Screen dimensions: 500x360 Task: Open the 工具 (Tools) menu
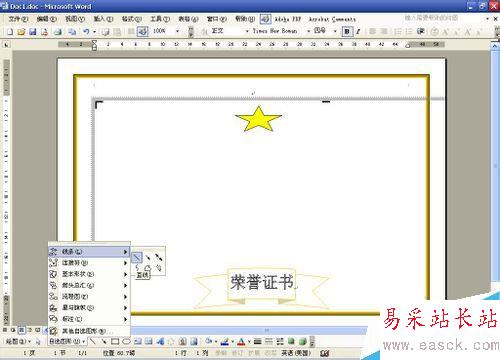click(x=160, y=19)
